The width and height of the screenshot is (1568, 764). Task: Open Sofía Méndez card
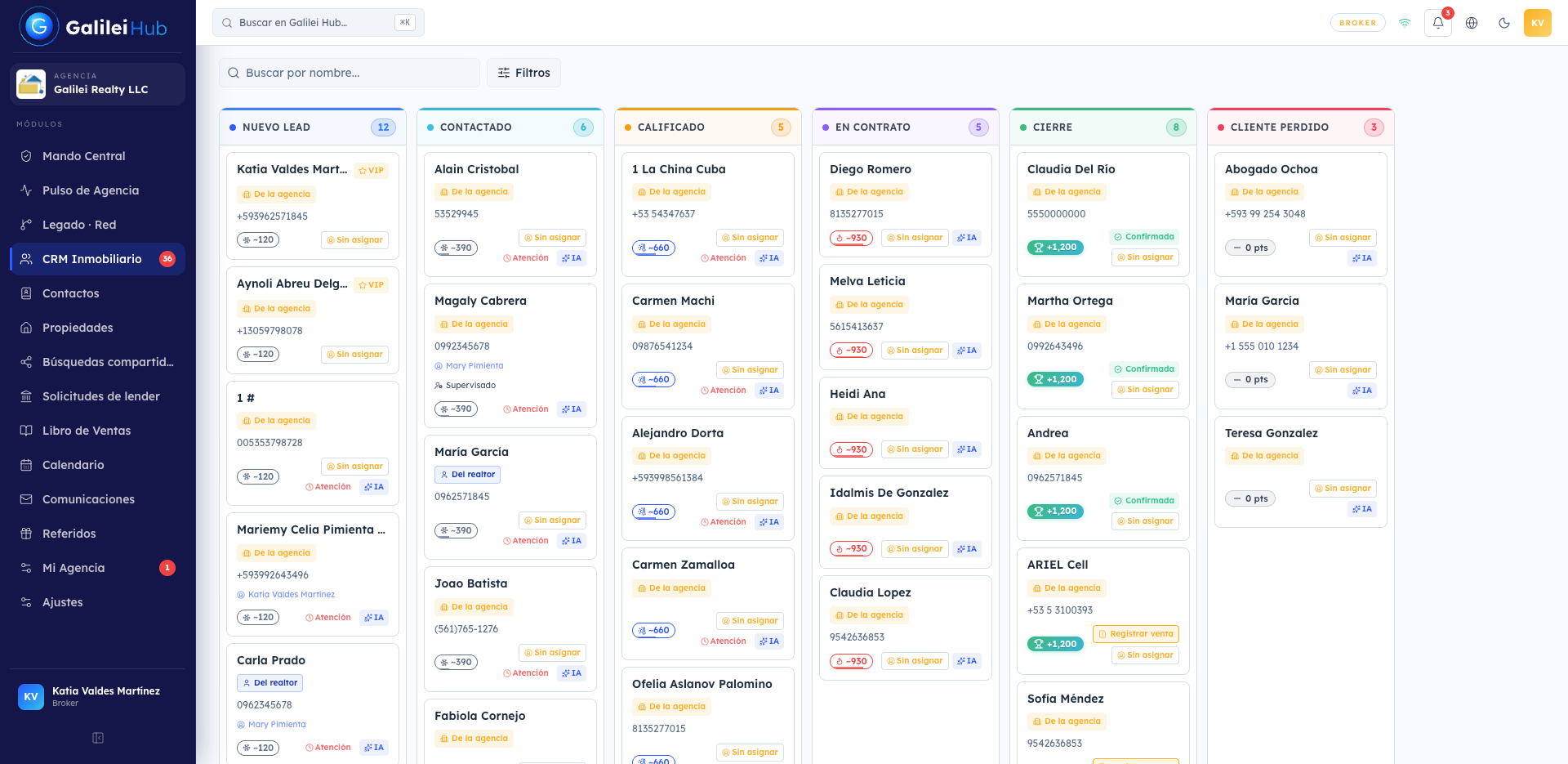[1103, 722]
